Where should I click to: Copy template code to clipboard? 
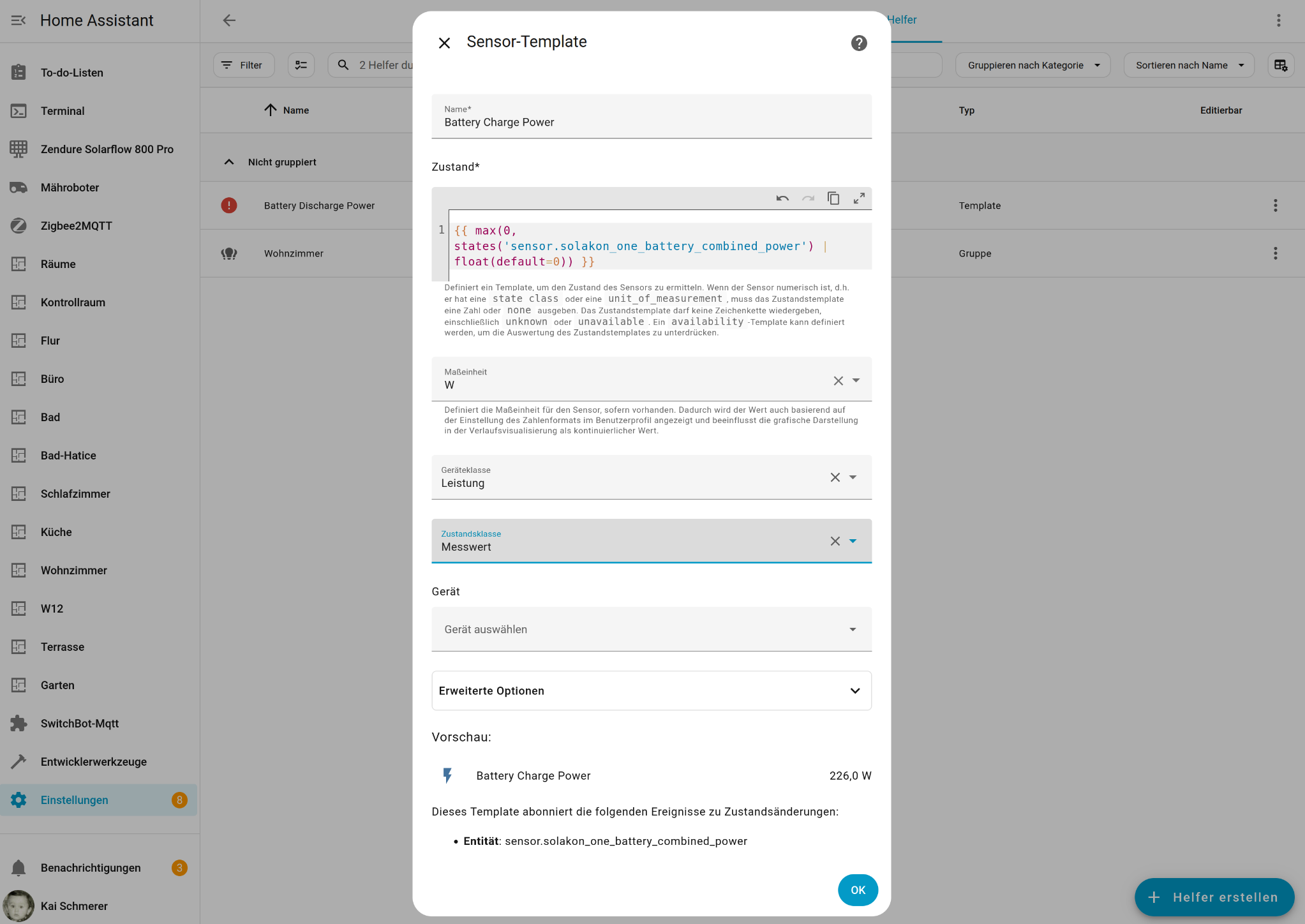pyautogui.click(x=833, y=198)
